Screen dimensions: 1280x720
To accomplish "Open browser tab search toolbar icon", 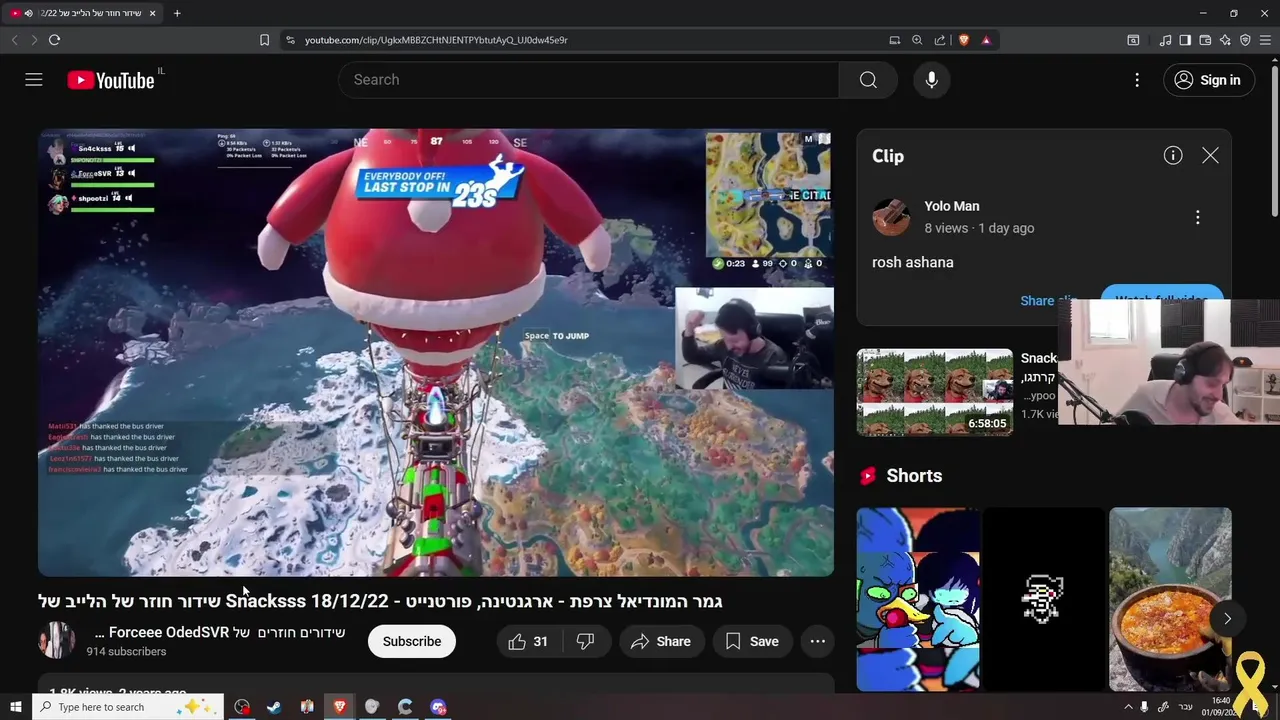I will click(1133, 40).
